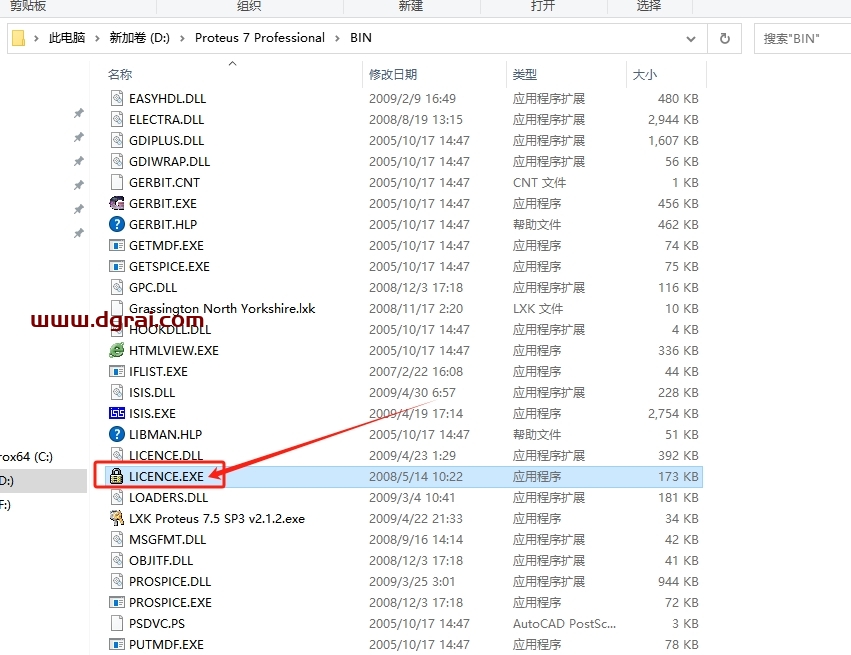Click the 搜索"BIN" search box
The height and width of the screenshot is (655, 851).
click(x=802, y=39)
